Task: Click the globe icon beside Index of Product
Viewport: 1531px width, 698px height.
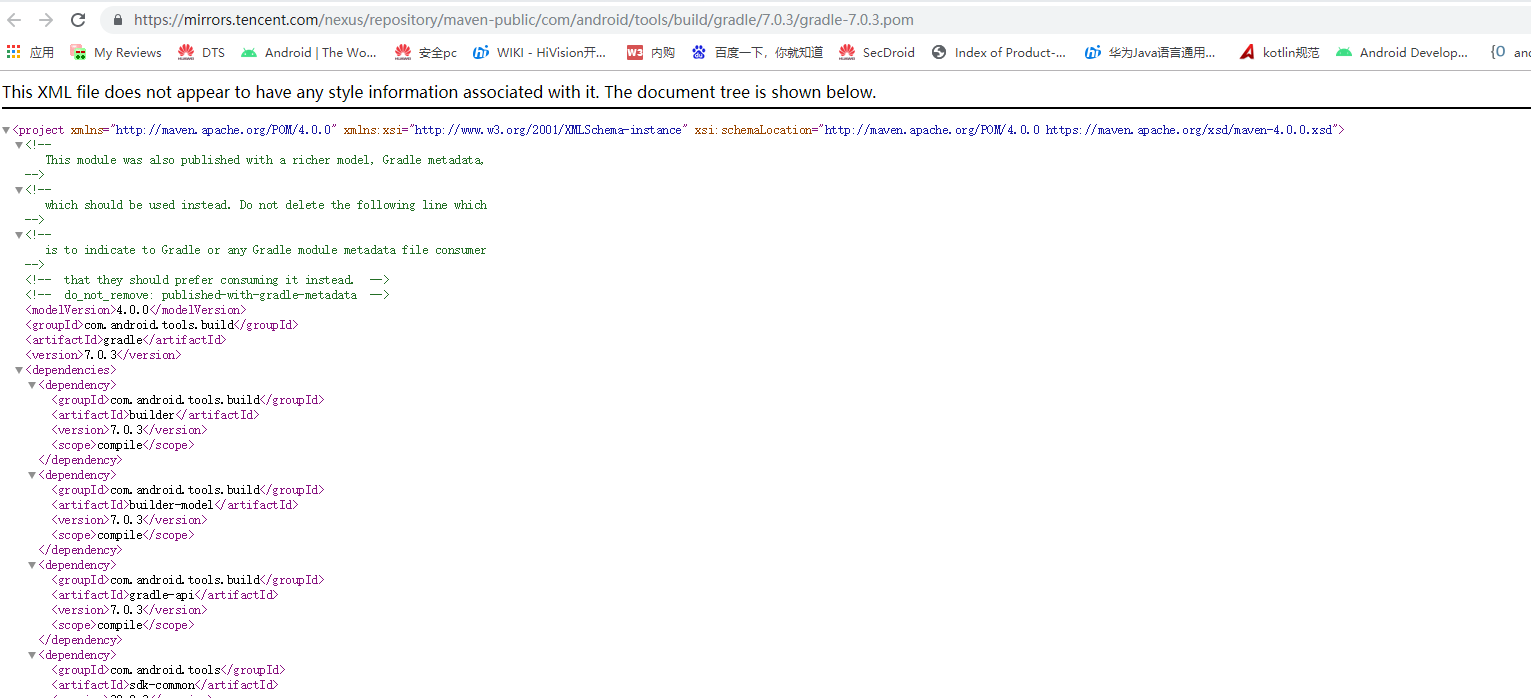Action: click(938, 51)
